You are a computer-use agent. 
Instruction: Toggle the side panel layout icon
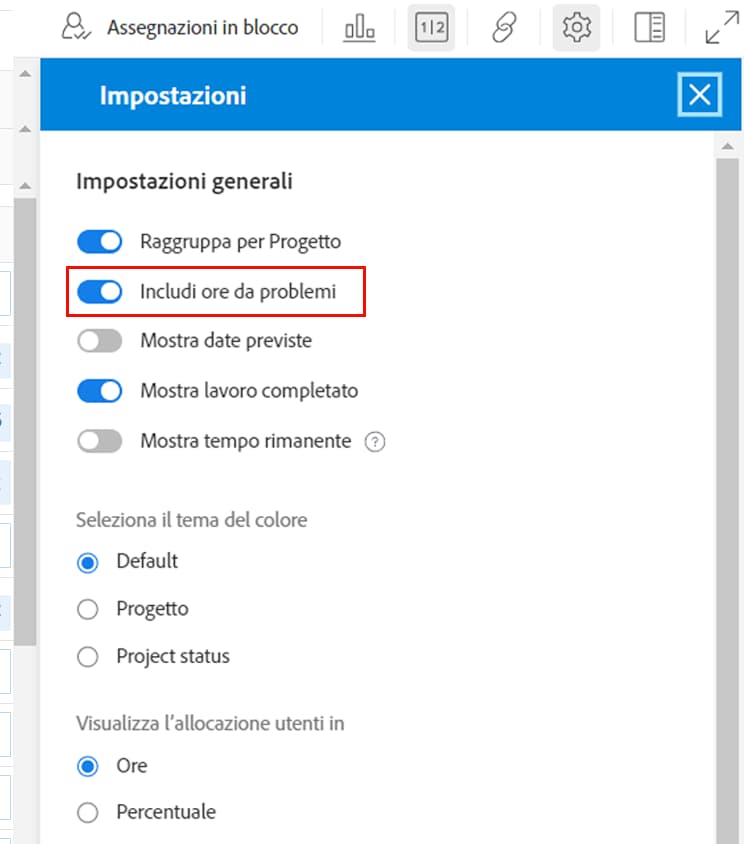pyautogui.click(x=649, y=27)
